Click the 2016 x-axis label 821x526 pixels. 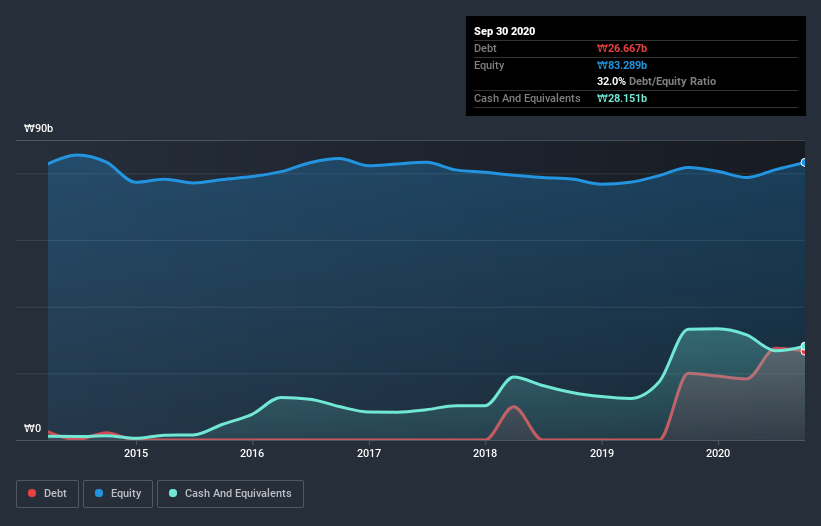(252, 453)
